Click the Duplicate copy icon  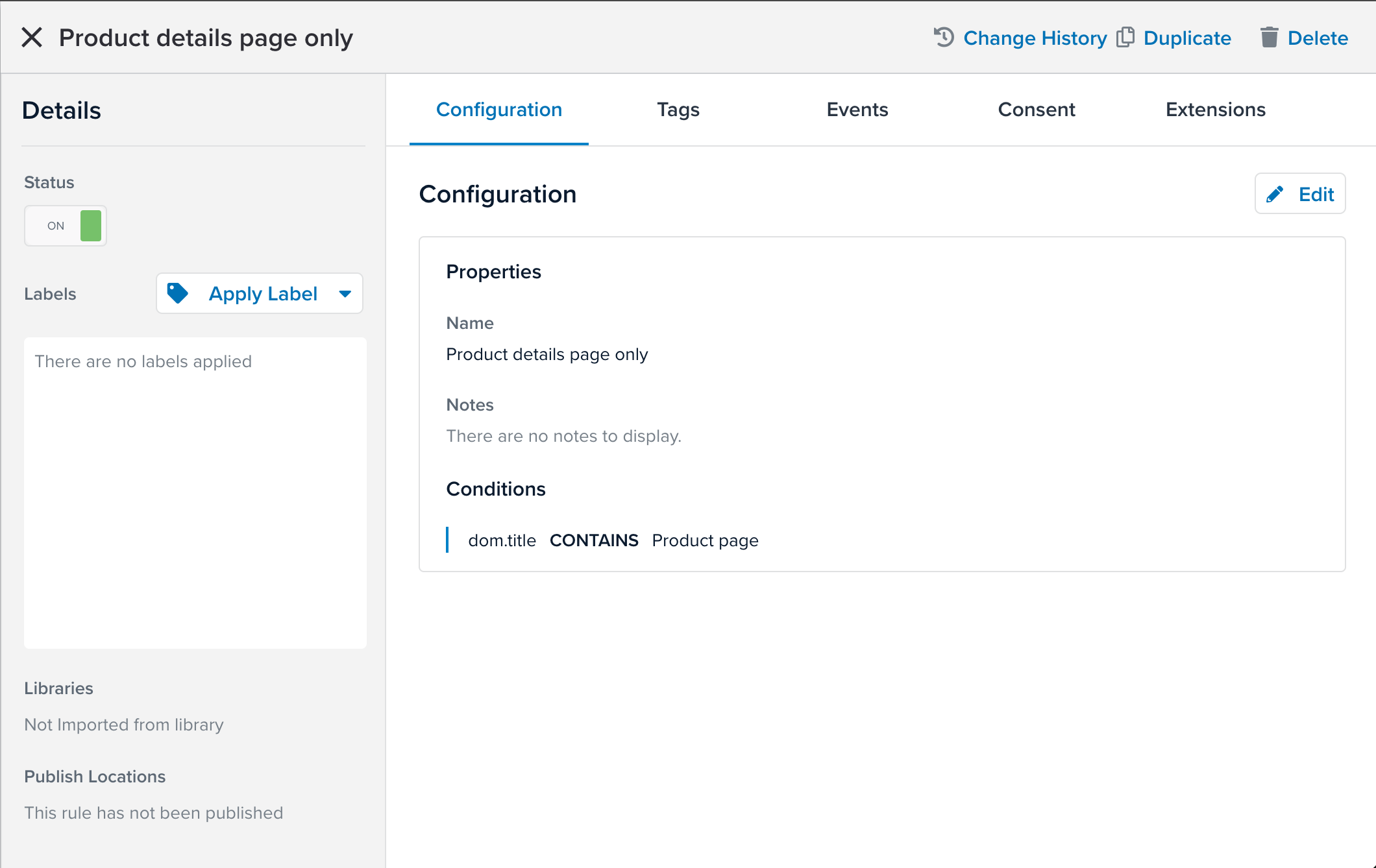click(x=1125, y=37)
